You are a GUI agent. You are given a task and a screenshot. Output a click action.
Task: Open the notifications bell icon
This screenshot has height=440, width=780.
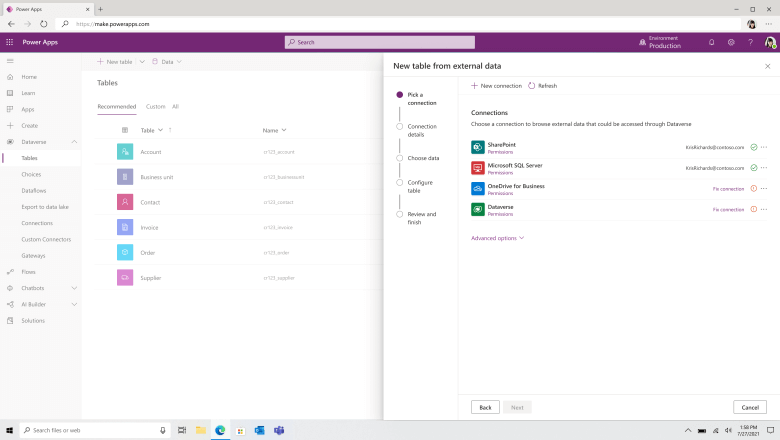point(711,42)
